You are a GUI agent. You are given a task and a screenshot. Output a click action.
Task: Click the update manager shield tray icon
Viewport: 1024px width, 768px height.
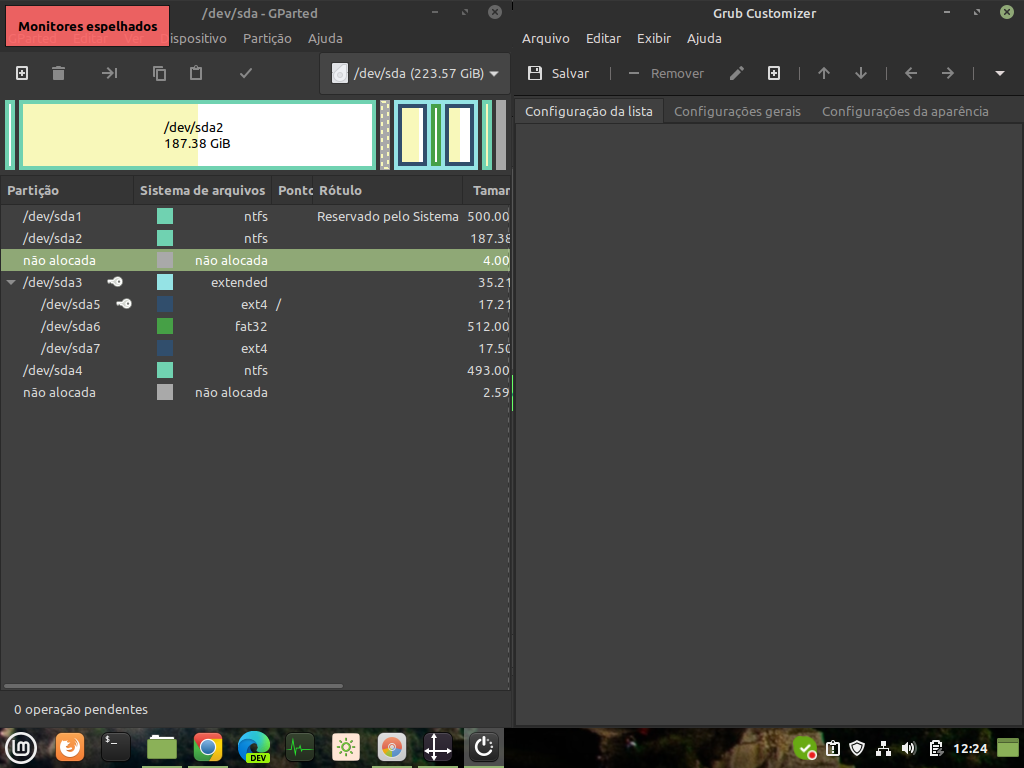pyautogui.click(x=857, y=748)
